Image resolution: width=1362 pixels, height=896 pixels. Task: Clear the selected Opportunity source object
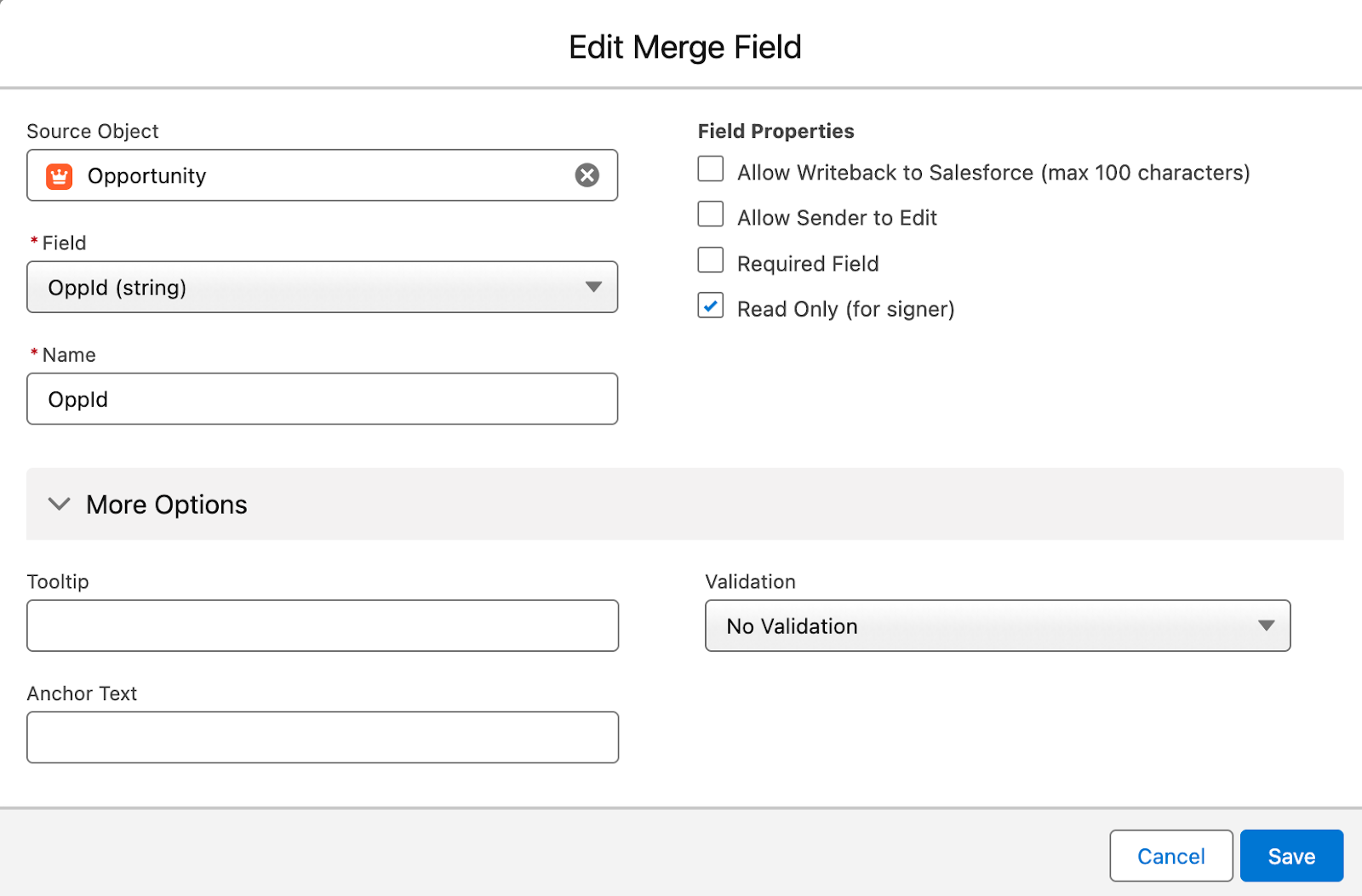pyautogui.click(x=587, y=175)
